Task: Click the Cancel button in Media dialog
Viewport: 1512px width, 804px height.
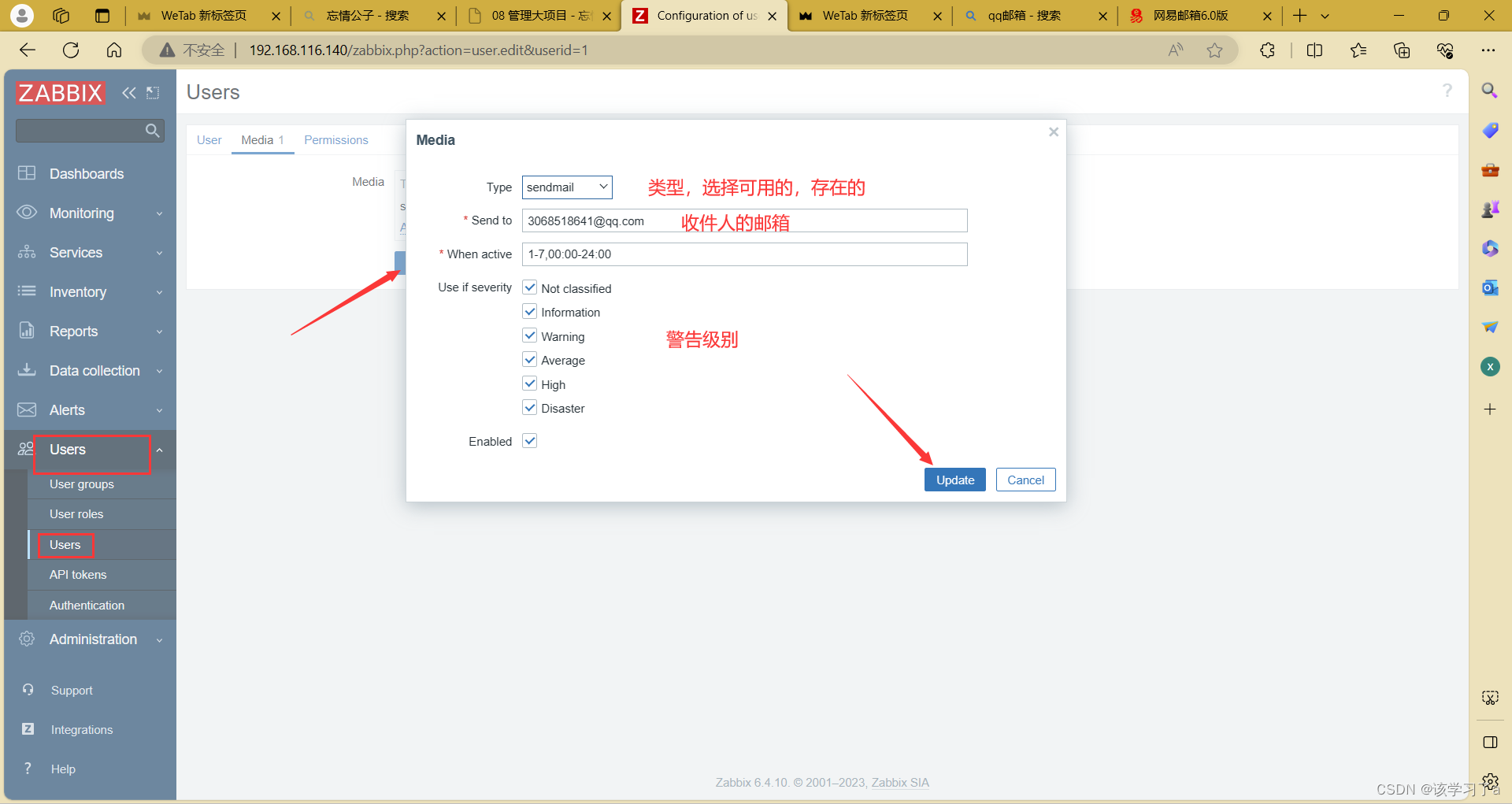Action: point(1025,480)
